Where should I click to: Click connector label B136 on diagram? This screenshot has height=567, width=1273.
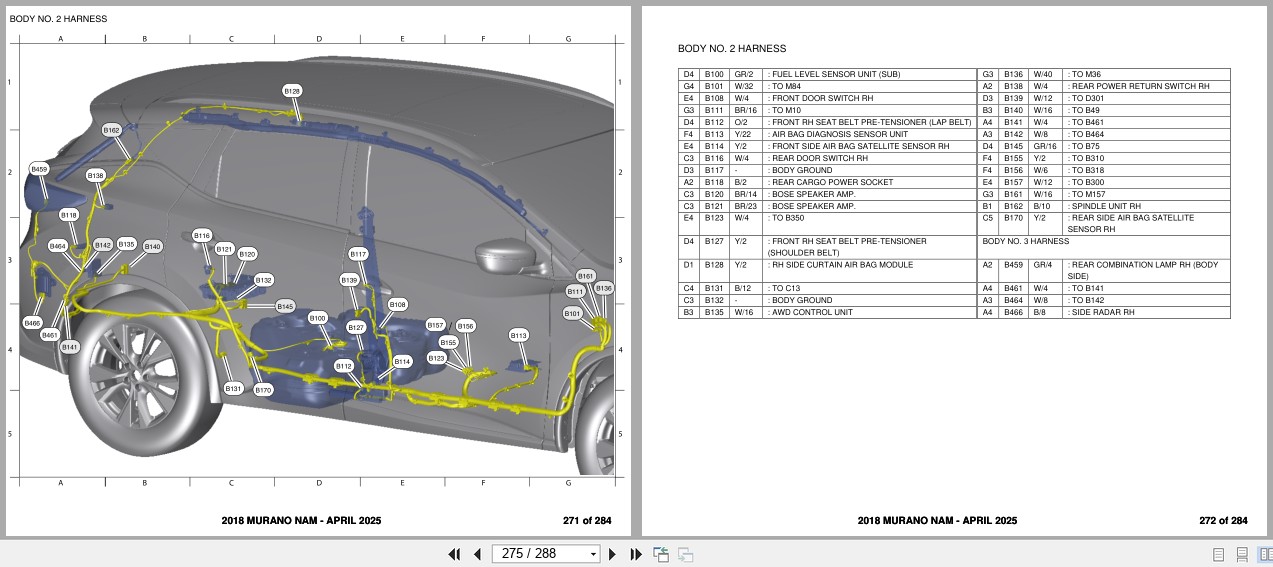point(603,288)
